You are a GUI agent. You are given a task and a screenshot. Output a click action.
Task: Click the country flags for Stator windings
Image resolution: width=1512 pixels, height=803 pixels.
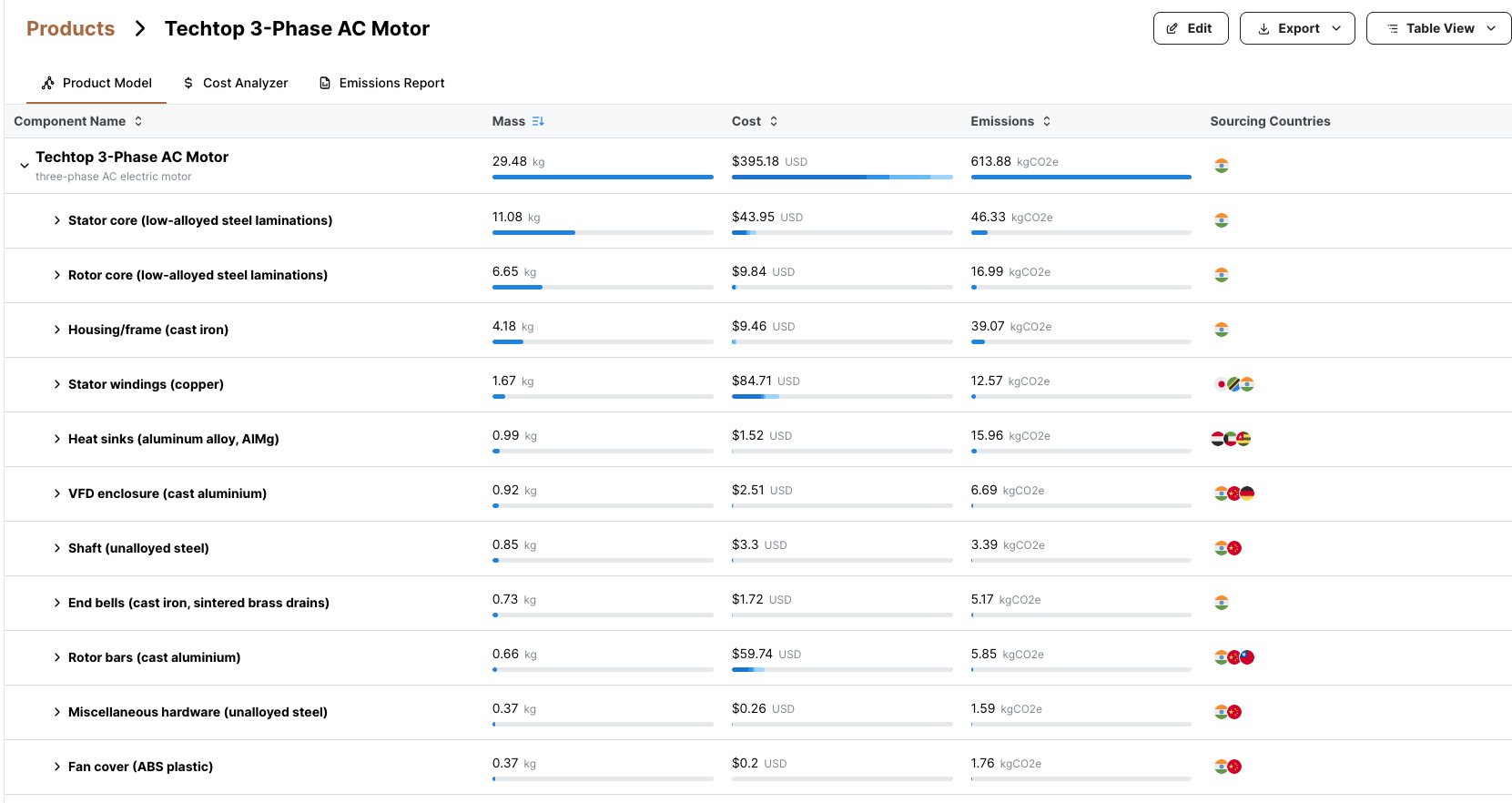pos(1234,384)
